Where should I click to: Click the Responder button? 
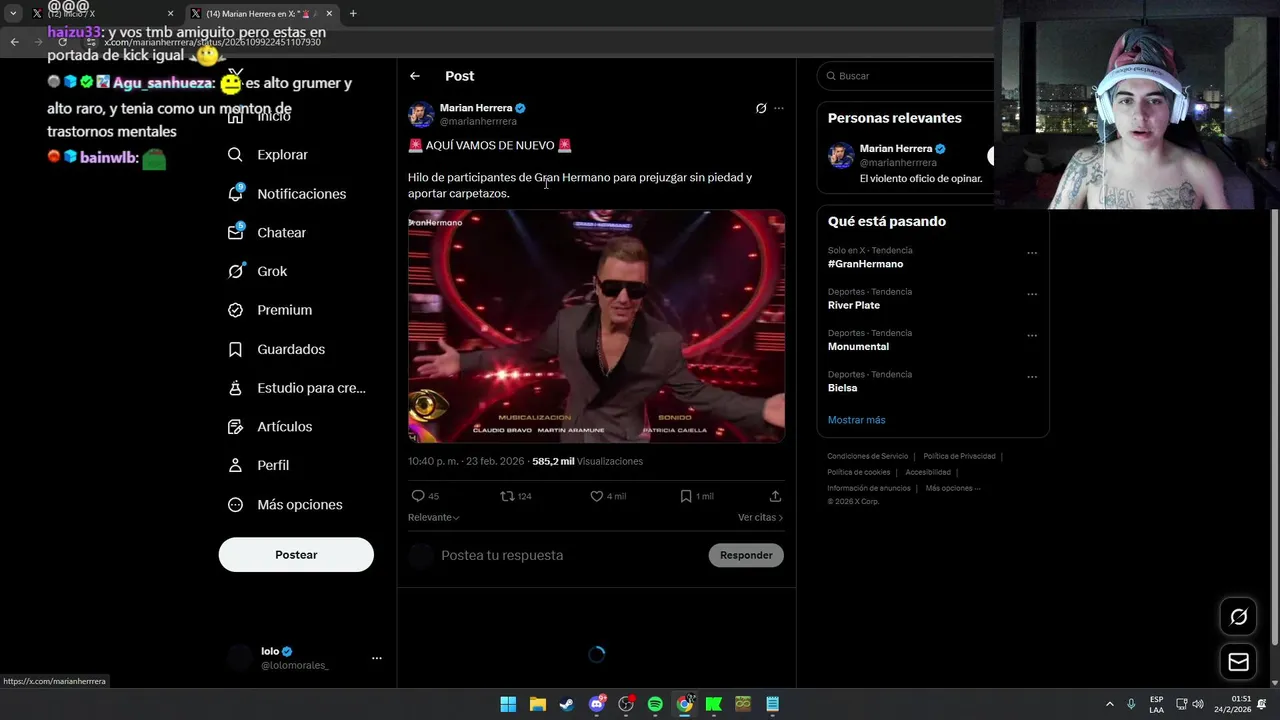[746, 555]
